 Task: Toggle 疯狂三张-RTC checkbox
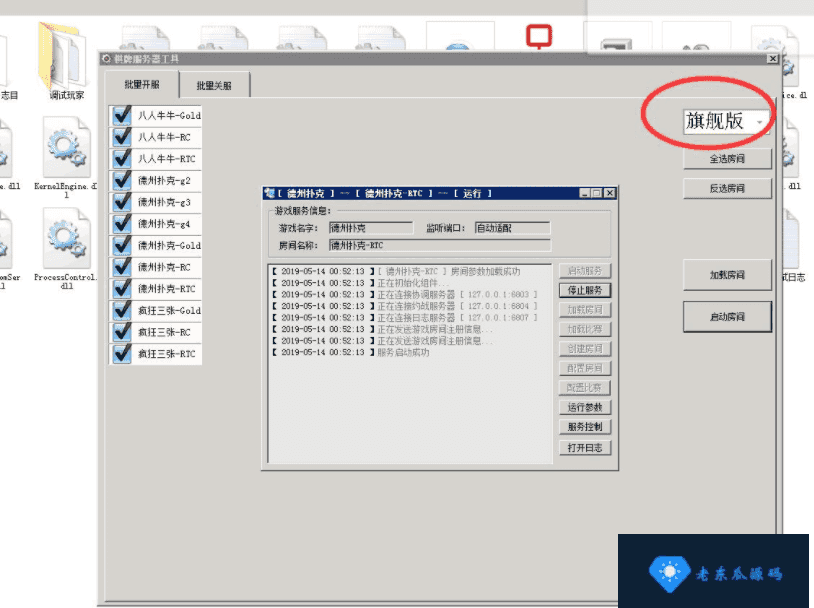122,354
